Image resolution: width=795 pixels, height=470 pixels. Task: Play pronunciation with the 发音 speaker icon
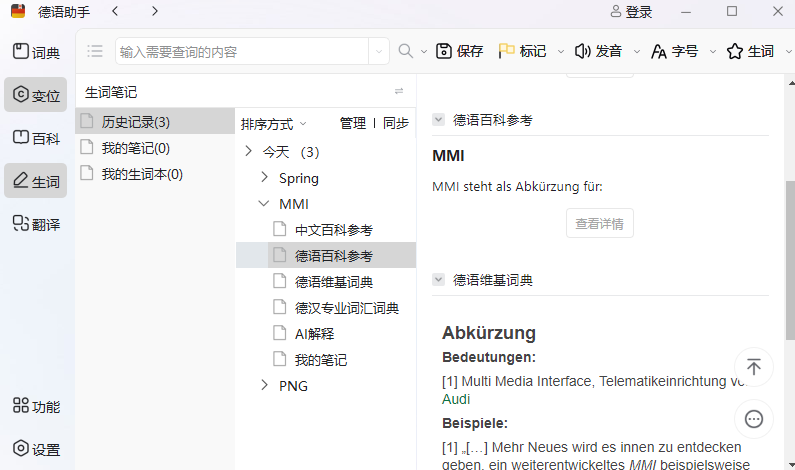coord(582,51)
